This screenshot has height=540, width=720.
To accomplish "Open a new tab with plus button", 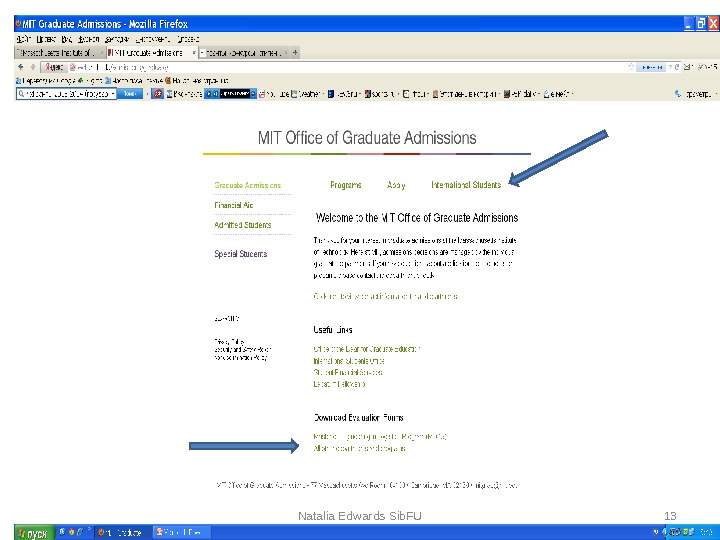I will (295, 53).
